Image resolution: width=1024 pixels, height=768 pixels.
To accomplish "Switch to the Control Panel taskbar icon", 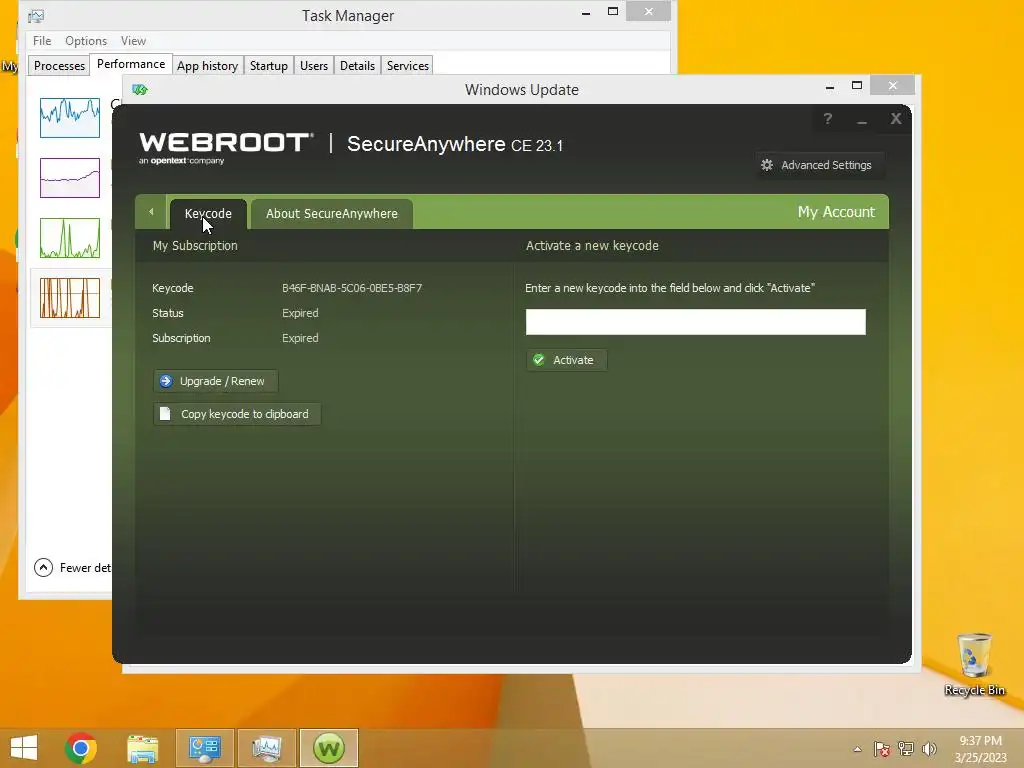I will pyautogui.click(x=204, y=748).
